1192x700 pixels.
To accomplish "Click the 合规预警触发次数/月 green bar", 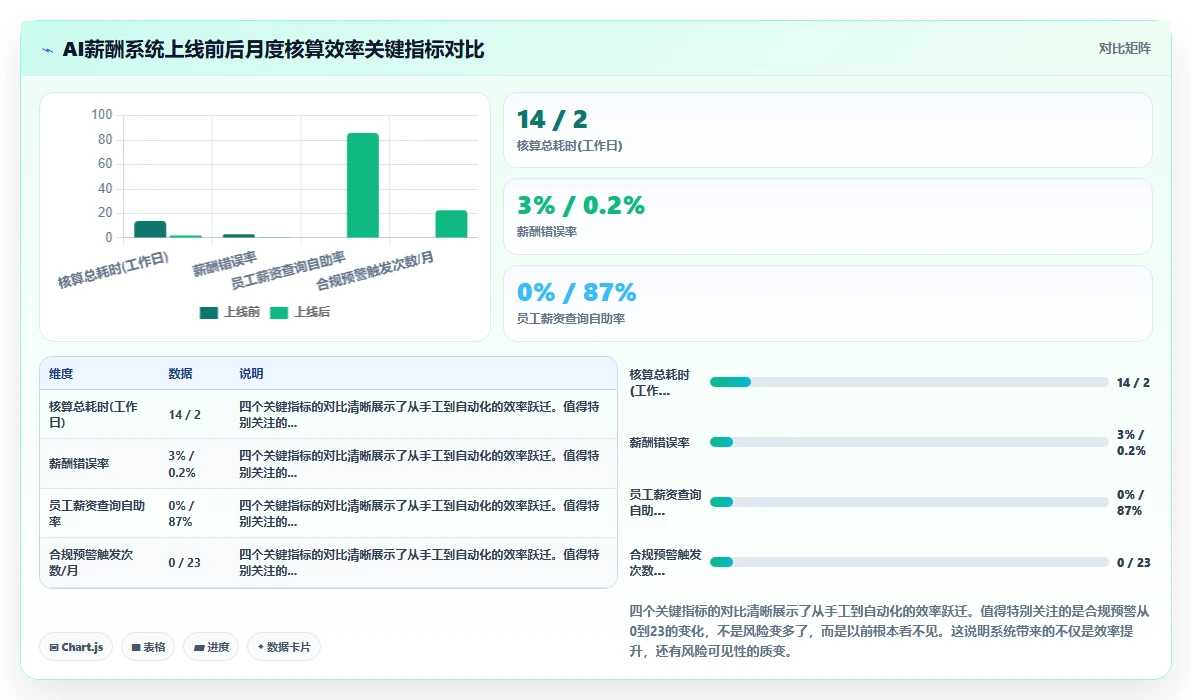I will [x=451, y=224].
